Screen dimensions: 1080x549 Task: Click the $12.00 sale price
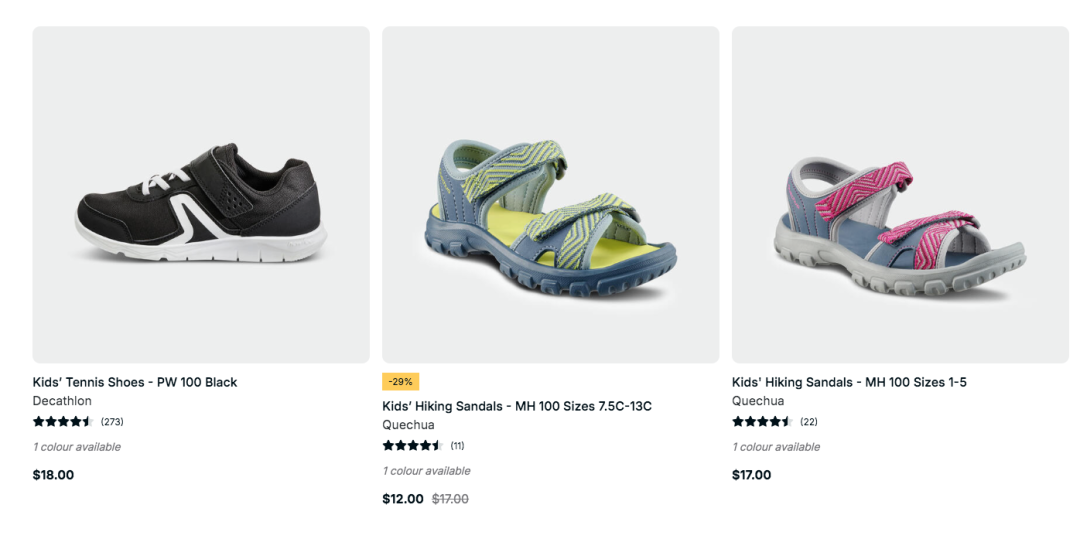pos(403,499)
